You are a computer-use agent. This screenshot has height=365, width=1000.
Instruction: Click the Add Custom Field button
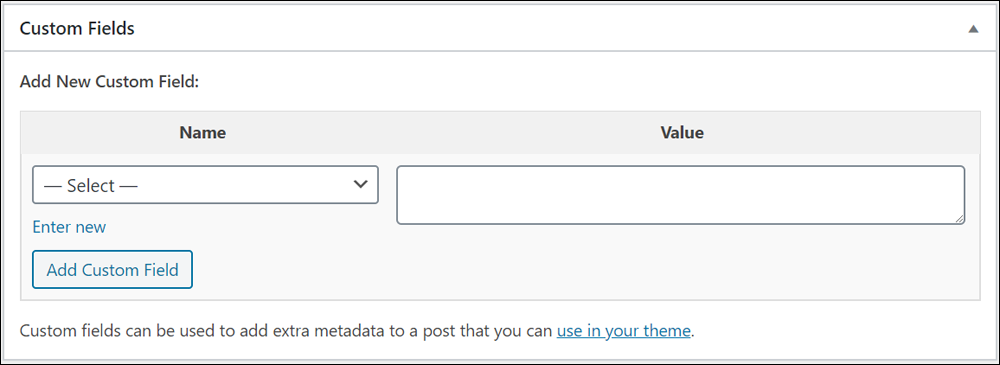coord(112,269)
